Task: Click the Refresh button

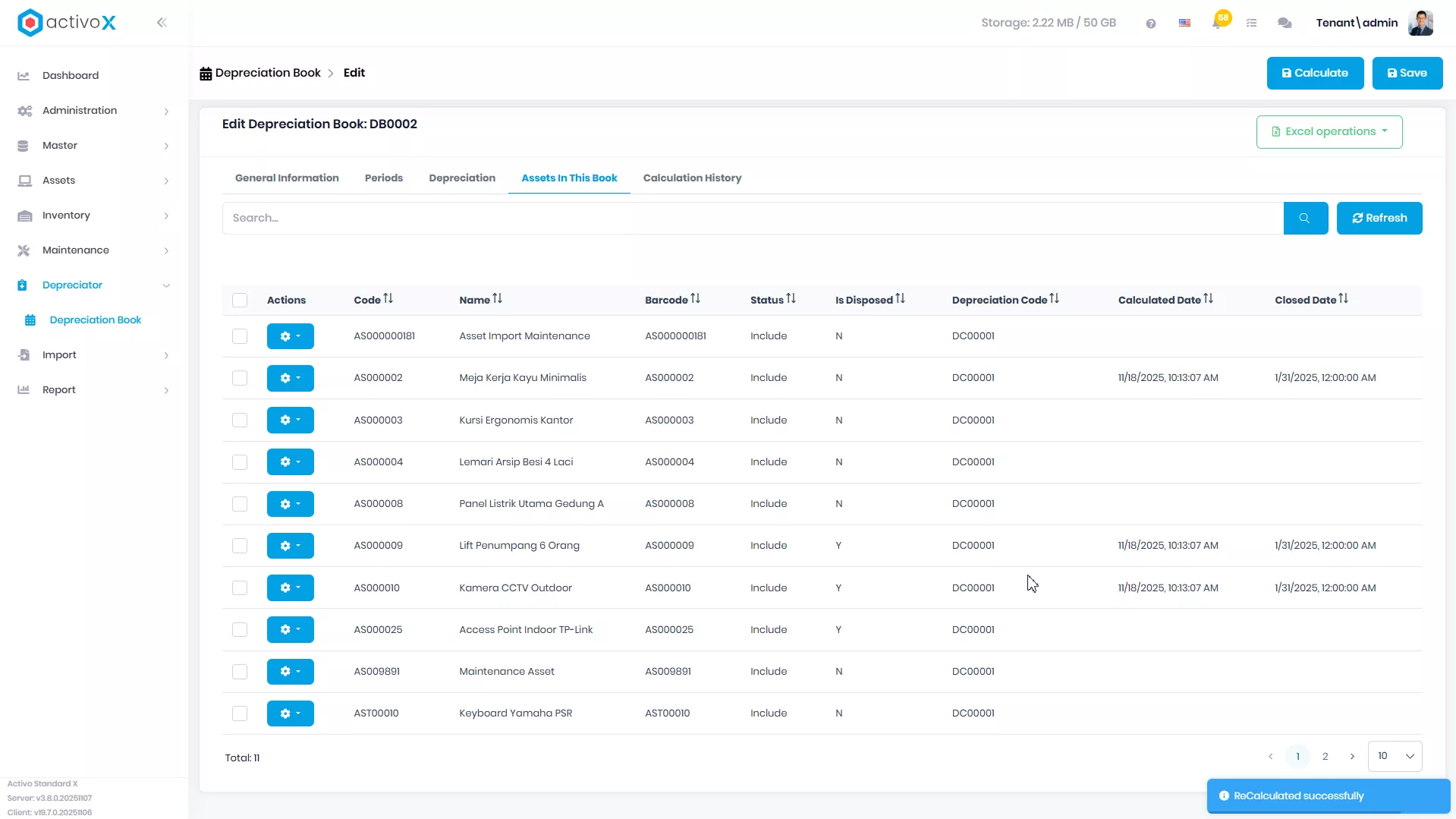Action: click(x=1379, y=219)
